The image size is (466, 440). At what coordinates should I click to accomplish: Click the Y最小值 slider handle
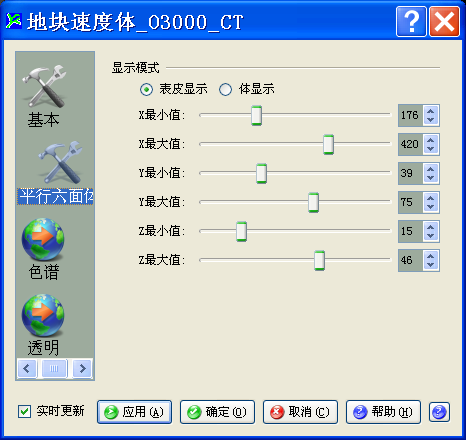click(261, 173)
